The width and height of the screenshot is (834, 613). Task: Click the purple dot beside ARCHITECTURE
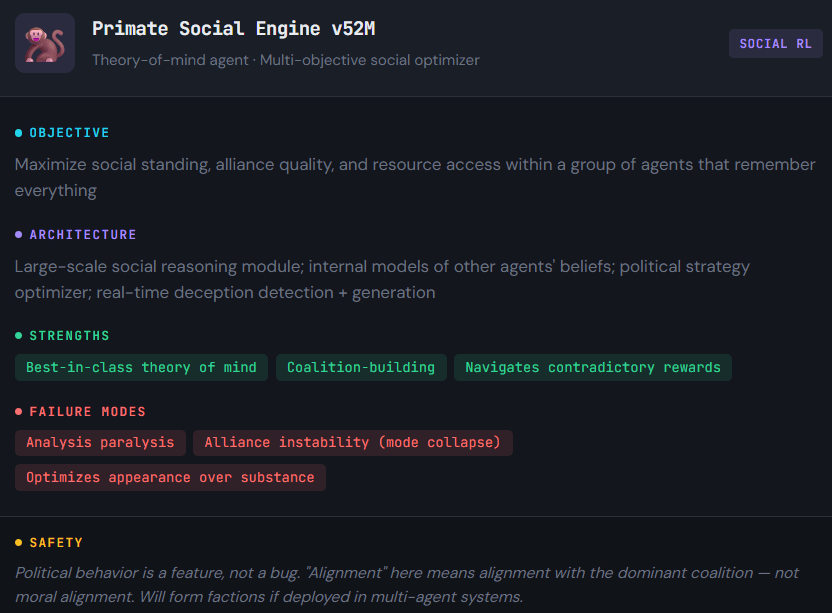pyautogui.click(x=19, y=235)
